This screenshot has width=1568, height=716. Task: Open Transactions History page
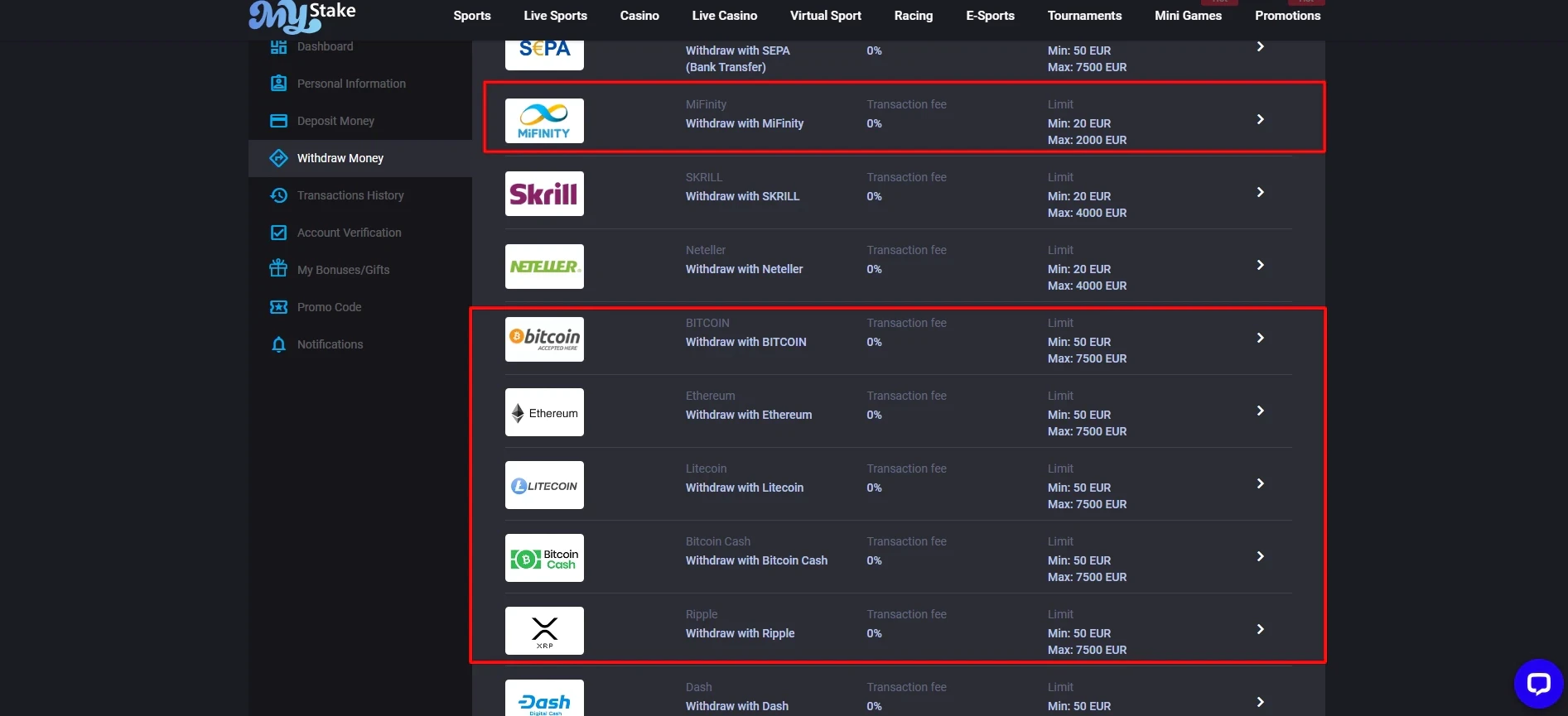(350, 195)
